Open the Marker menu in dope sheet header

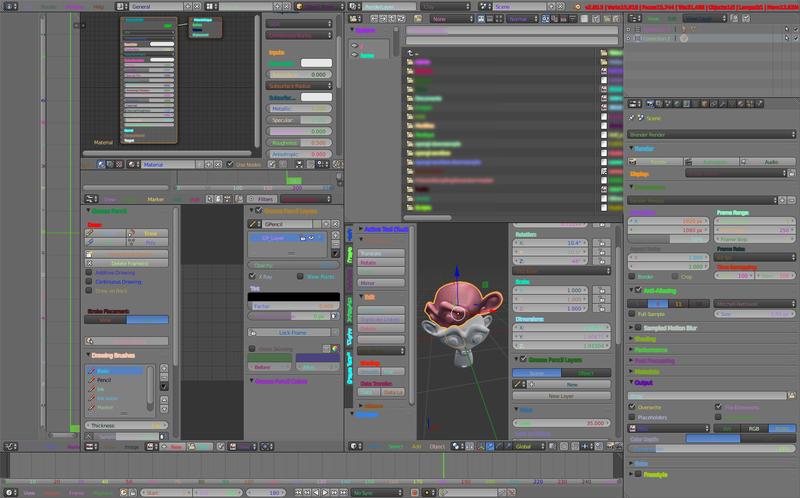(x=156, y=199)
